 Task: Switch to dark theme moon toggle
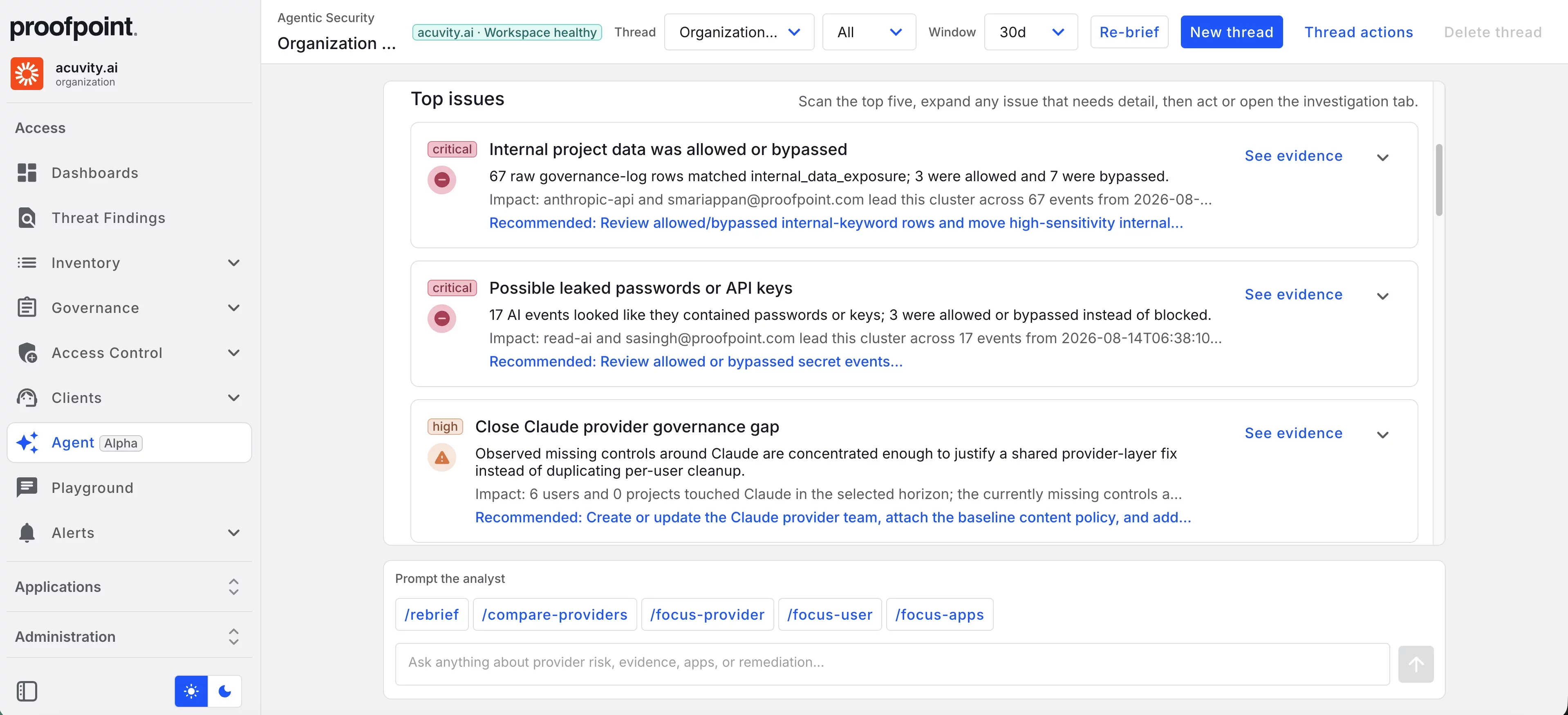click(x=224, y=691)
